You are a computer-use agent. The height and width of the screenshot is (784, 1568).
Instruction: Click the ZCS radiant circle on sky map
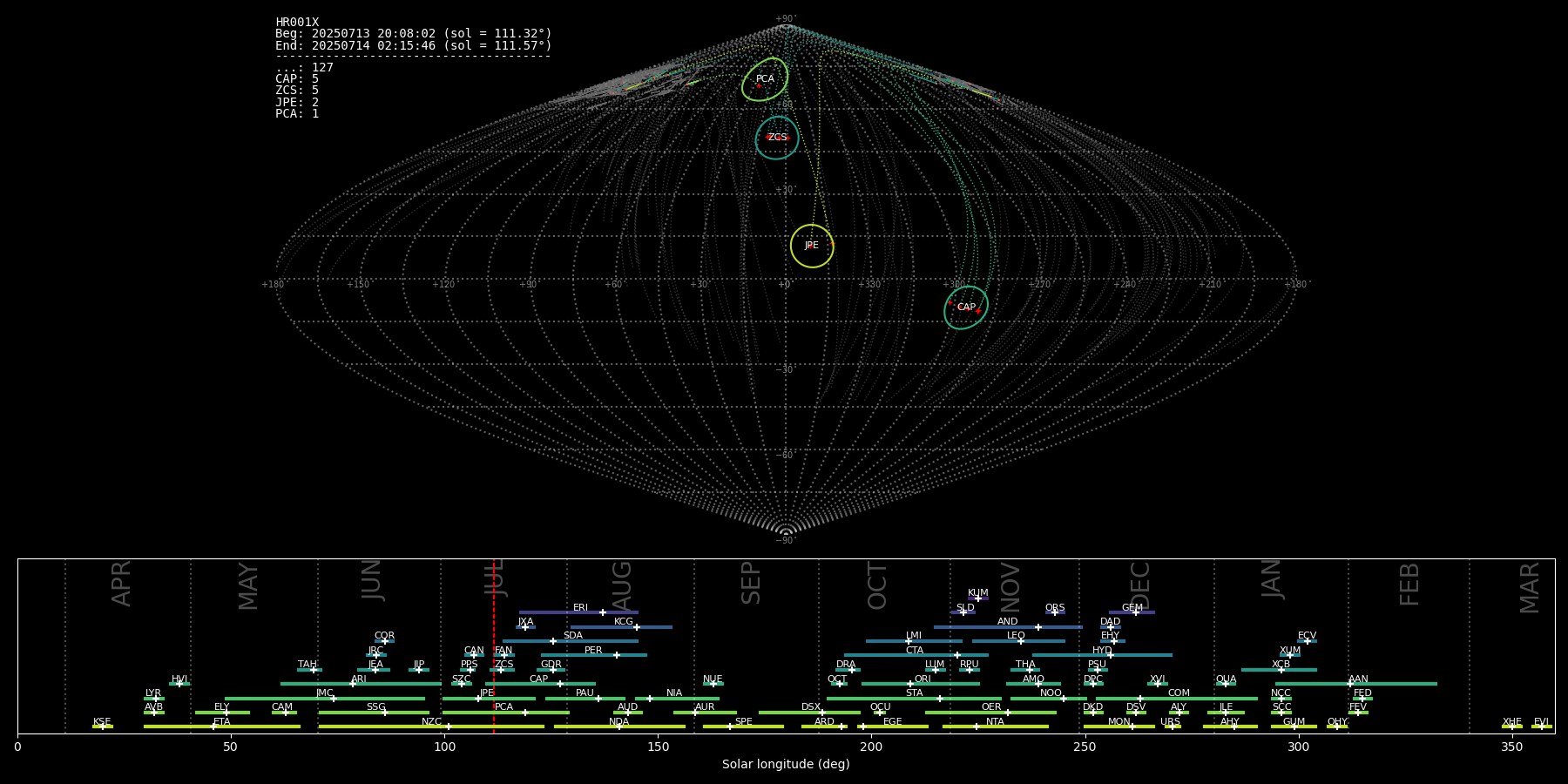(x=777, y=138)
